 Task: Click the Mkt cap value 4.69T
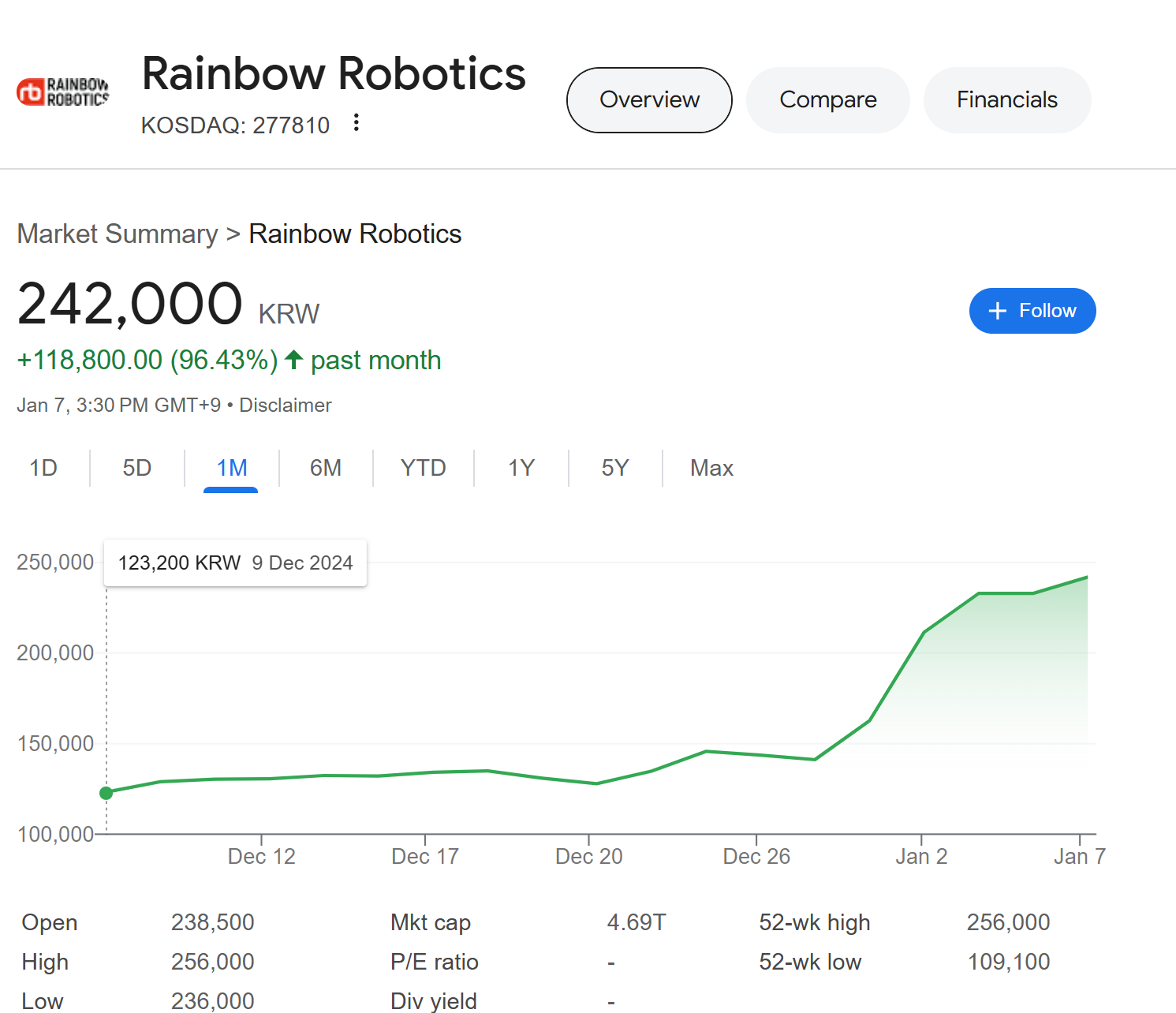coord(637,922)
